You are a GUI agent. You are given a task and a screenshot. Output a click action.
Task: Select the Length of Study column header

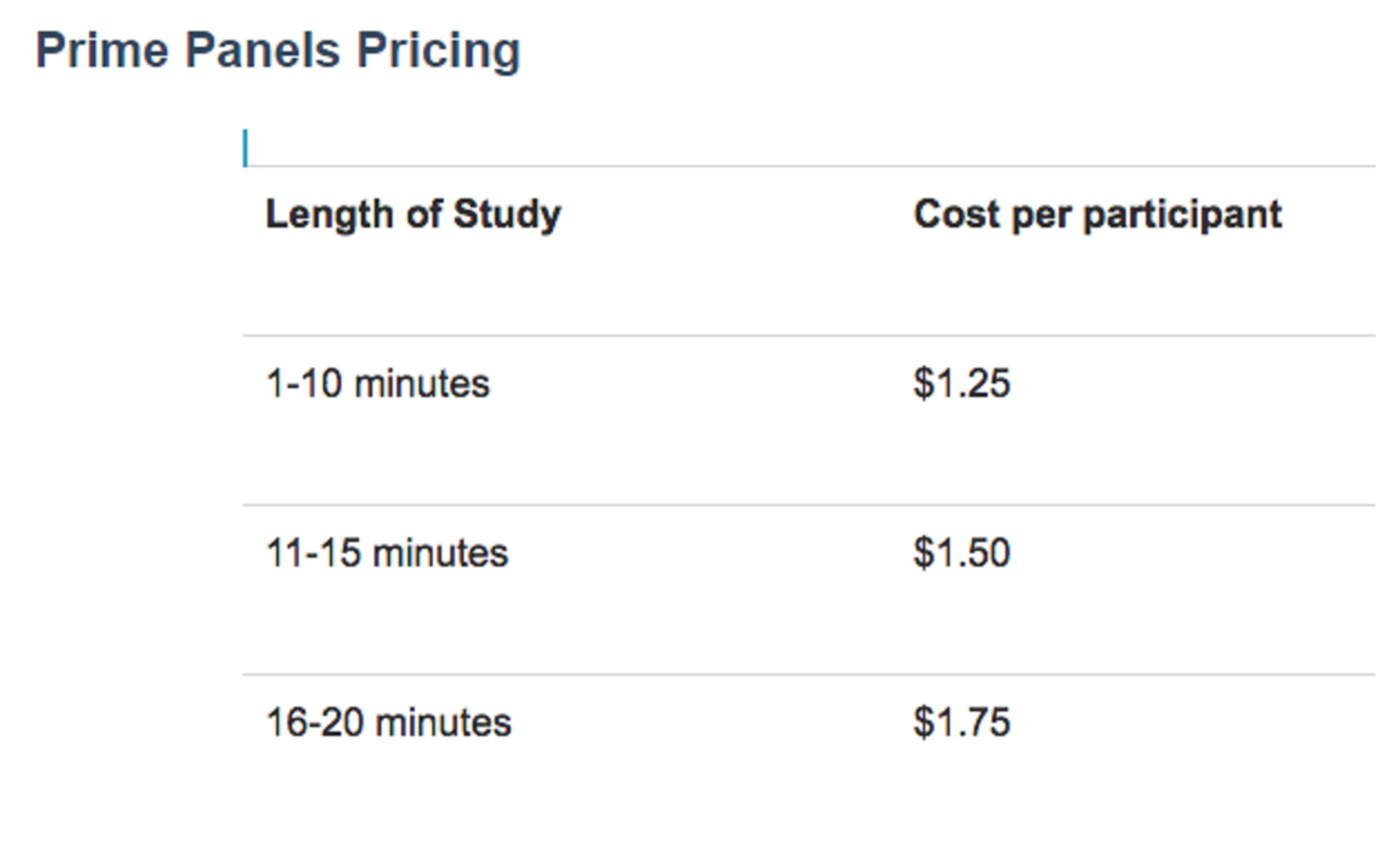click(414, 215)
